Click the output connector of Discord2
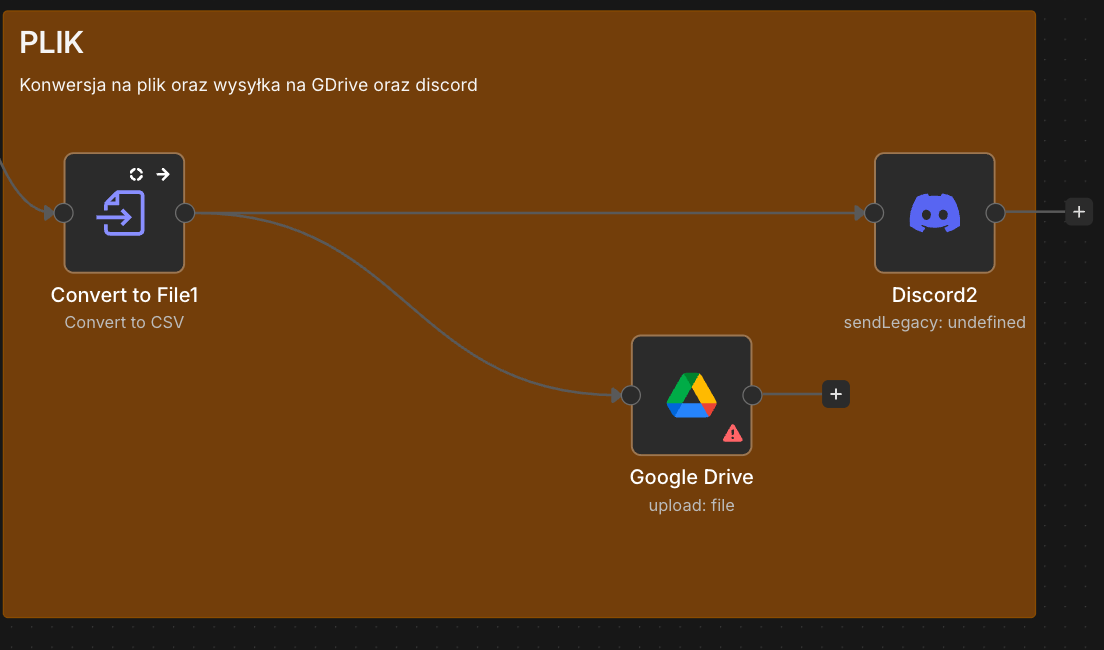The height and width of the screenshot is (650, 1104). pos(995,213)
